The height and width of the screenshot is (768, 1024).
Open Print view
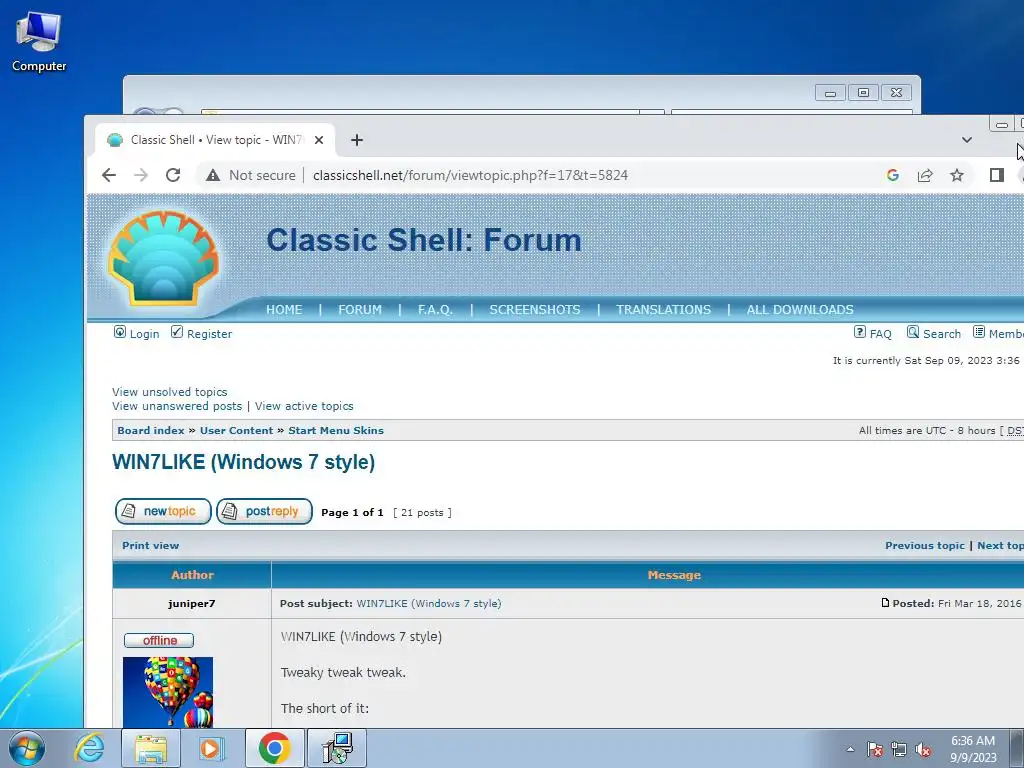click(x=150, y=545)
